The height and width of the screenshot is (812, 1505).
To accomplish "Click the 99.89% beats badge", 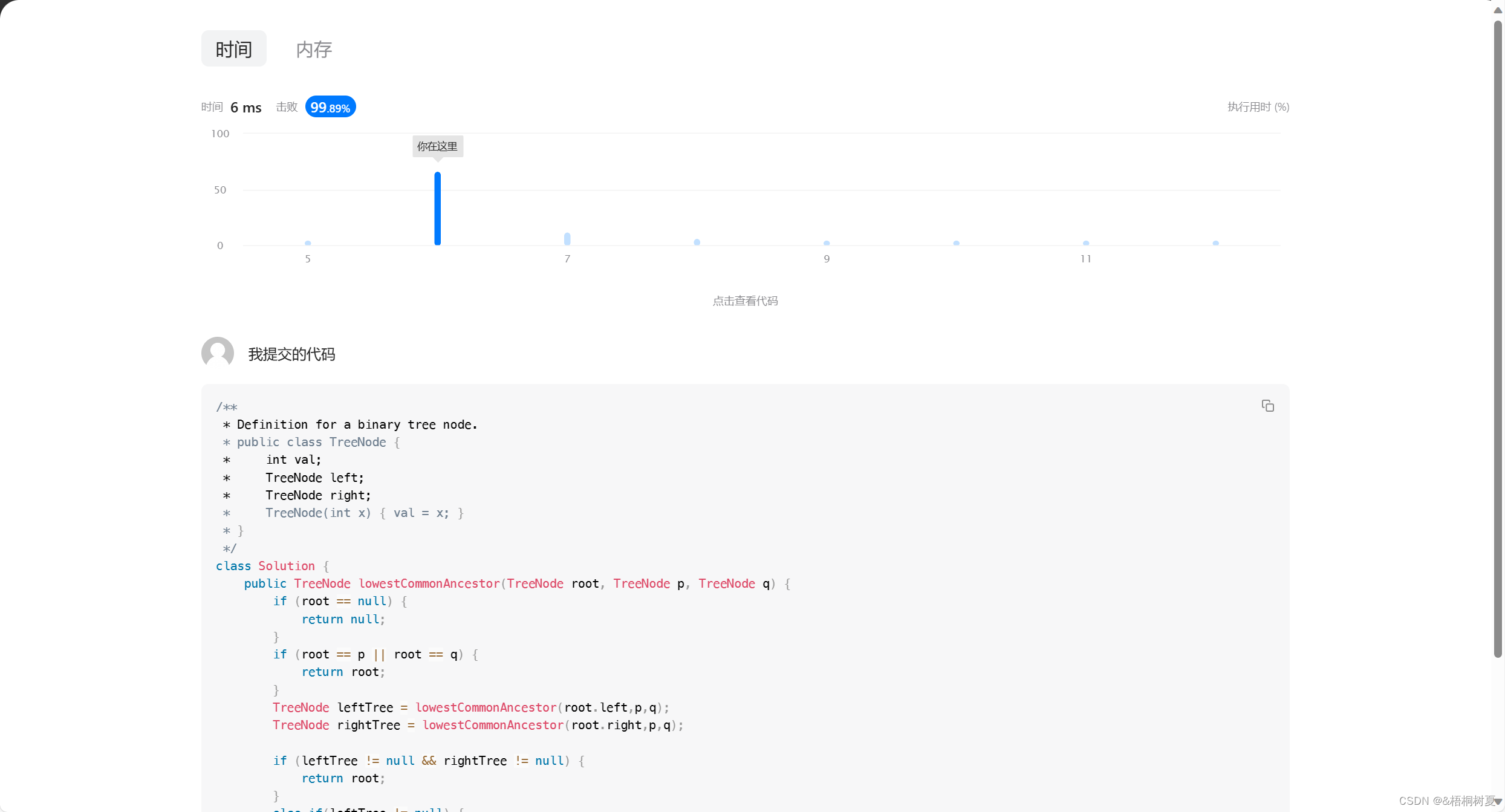I will [330, 107].
